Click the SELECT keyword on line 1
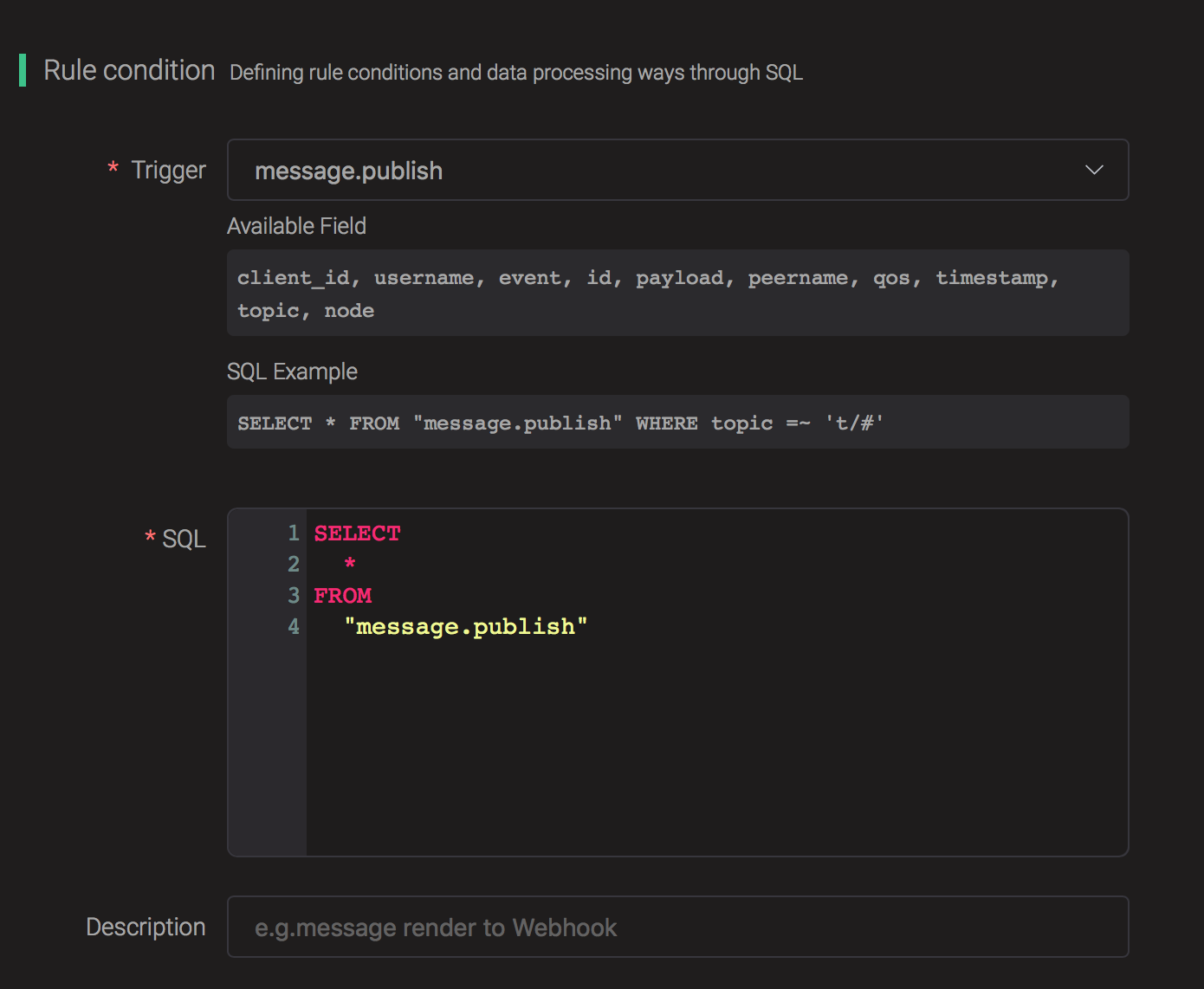 pyautogui.click(x=357, y=533)
